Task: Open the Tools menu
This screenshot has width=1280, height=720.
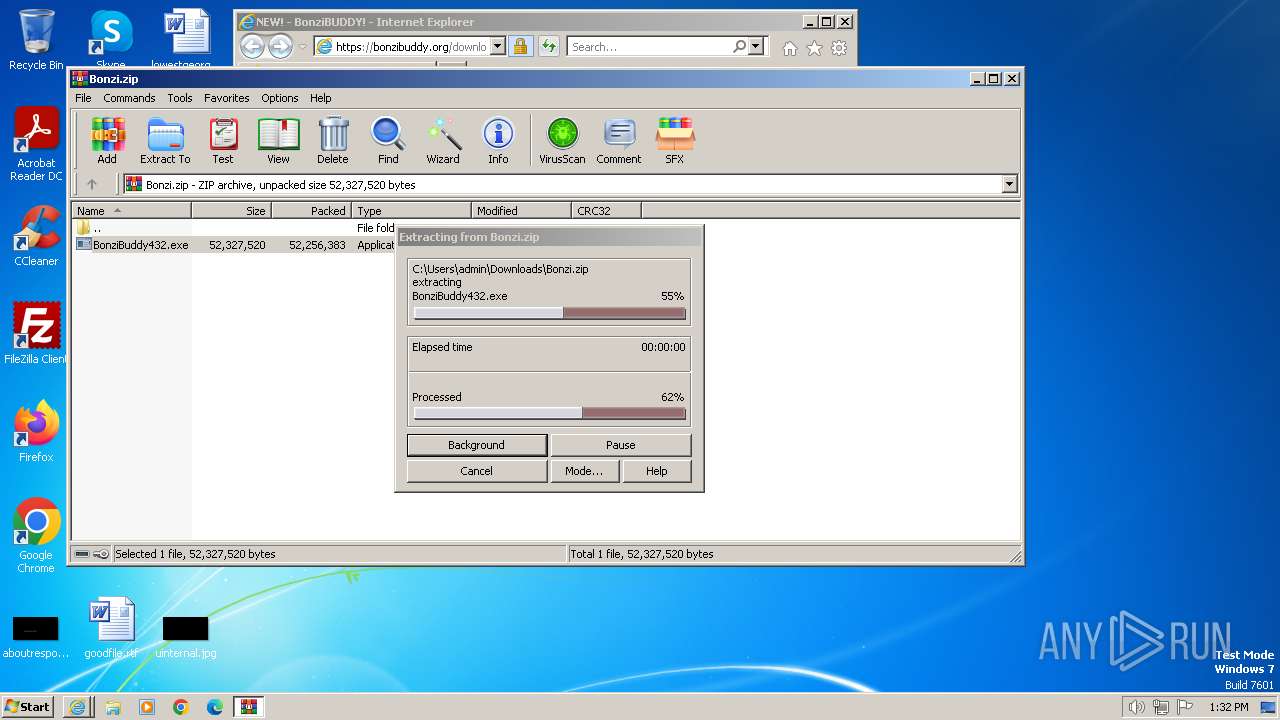Action: 180,98
